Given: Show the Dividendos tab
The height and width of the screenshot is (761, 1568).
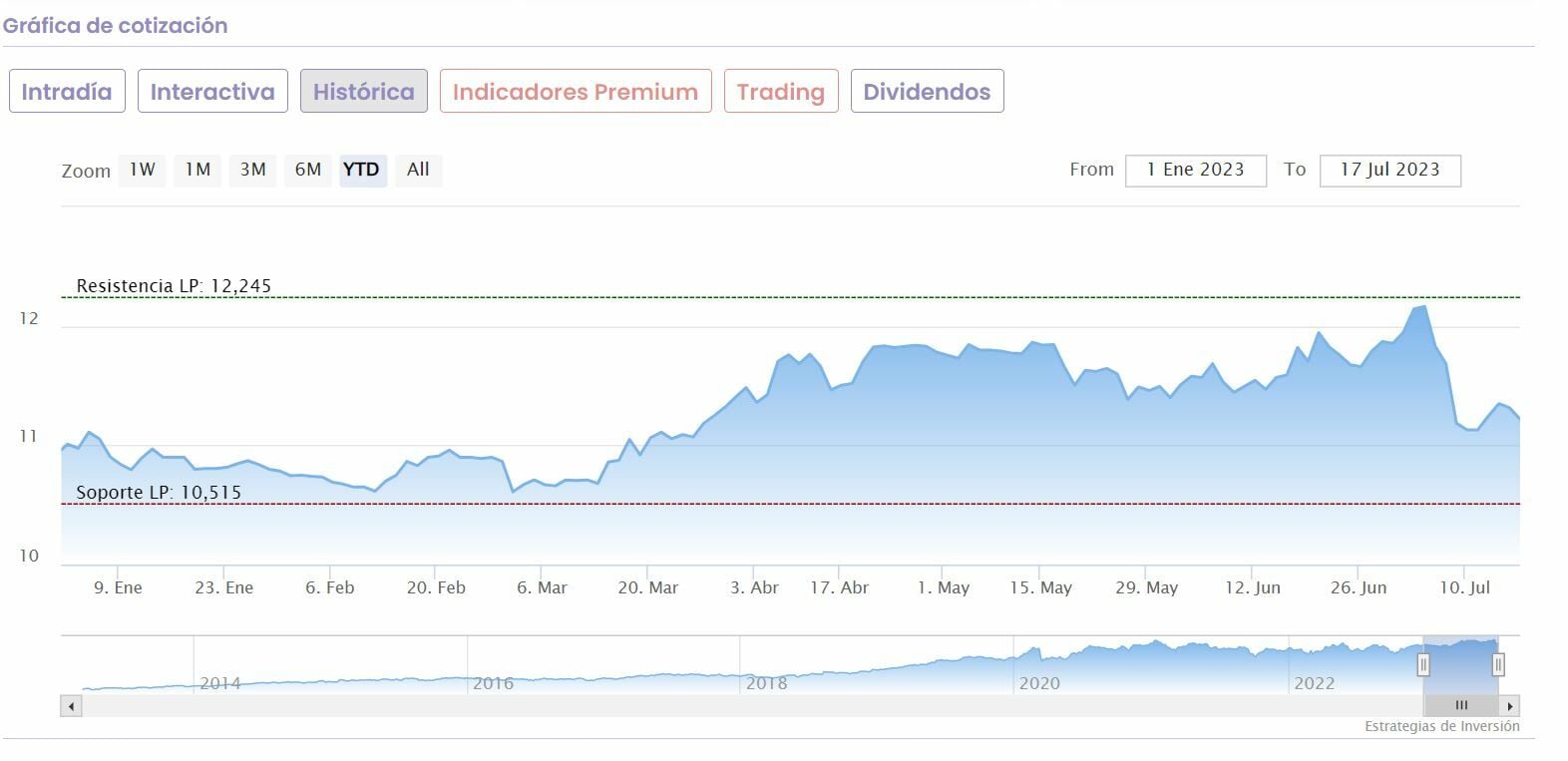Looking at the screenshot, I should click(x=927, y=92).
